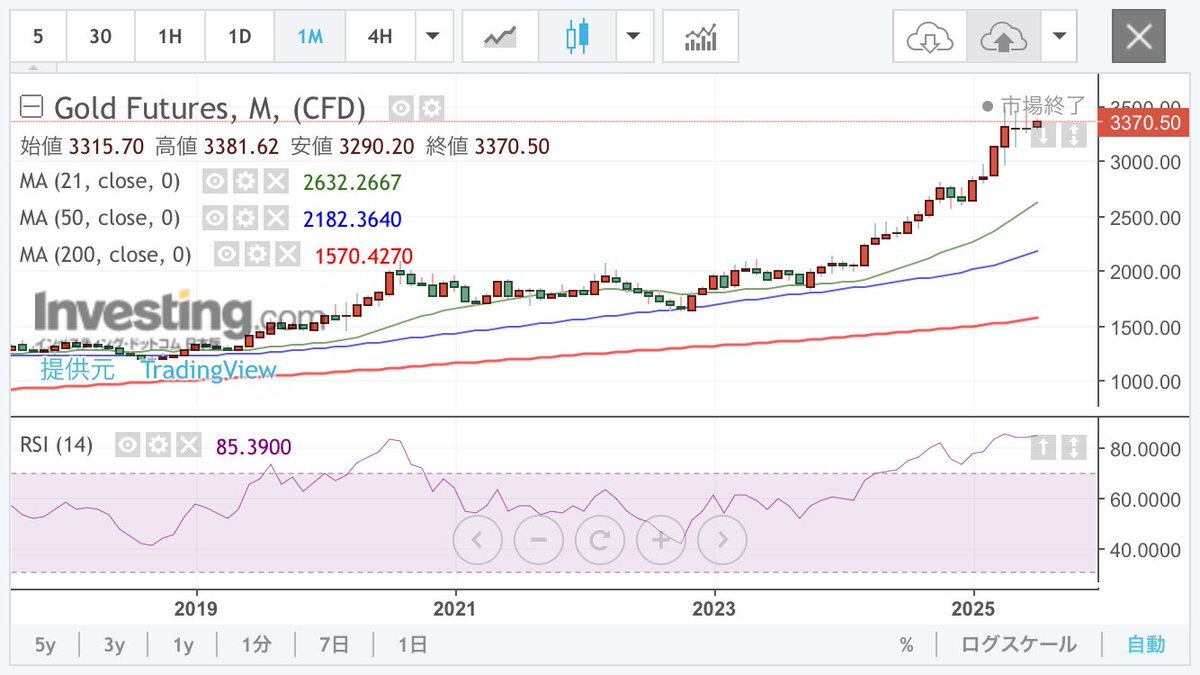1200x675 pixels.
Task: Remove the MA 200 indicator
Action: pos(287,255)
